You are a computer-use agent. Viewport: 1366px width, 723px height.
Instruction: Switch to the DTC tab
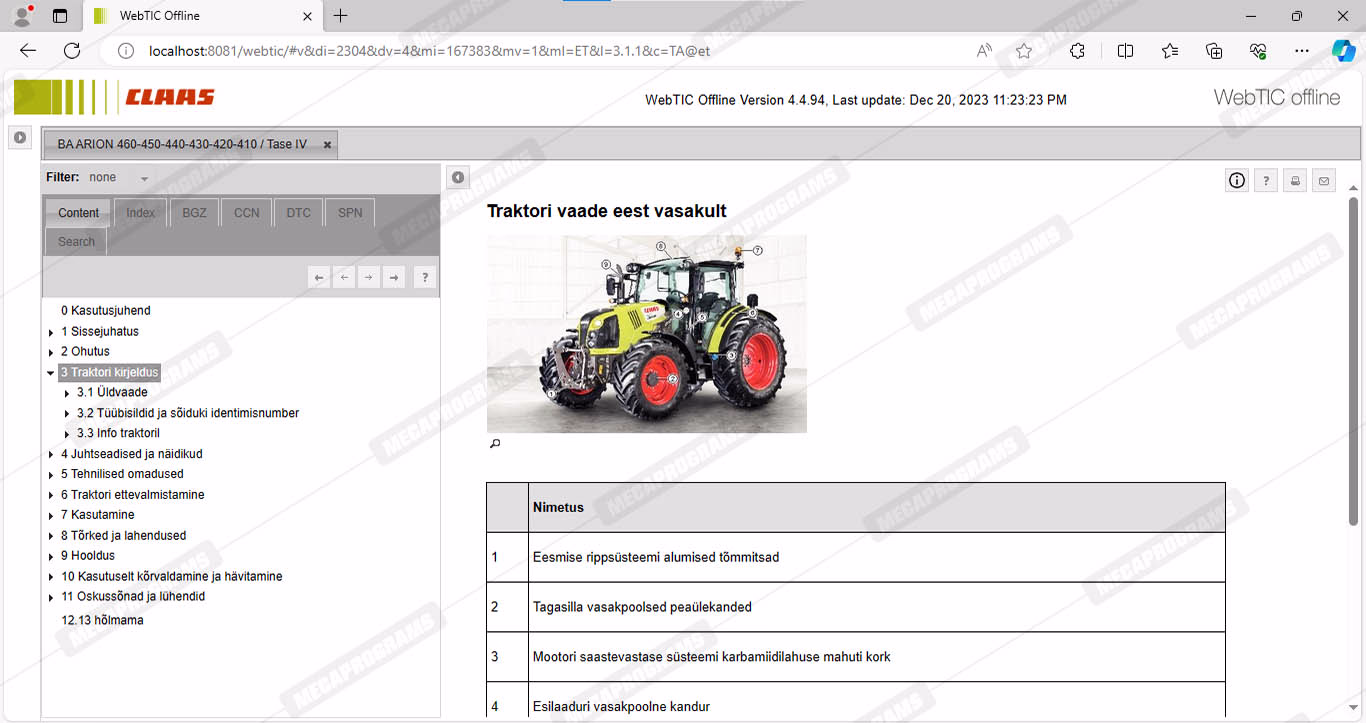coord(298,213)
